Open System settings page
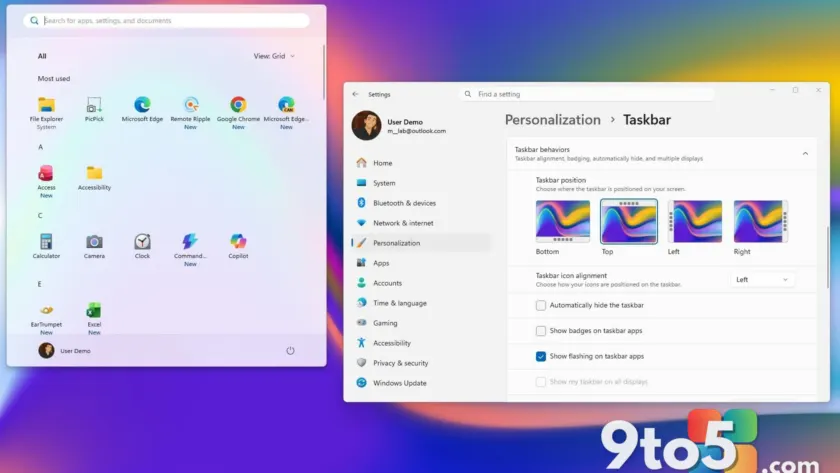This screenshot has height=473, width=840. (421, 183)
